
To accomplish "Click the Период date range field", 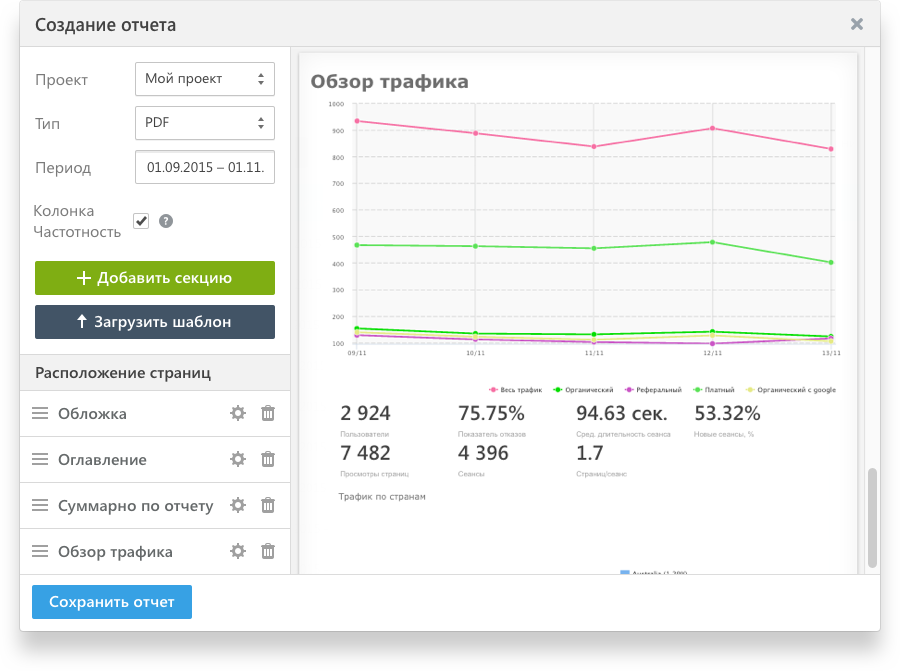I will pyautogui.click(x=205, y=167).
